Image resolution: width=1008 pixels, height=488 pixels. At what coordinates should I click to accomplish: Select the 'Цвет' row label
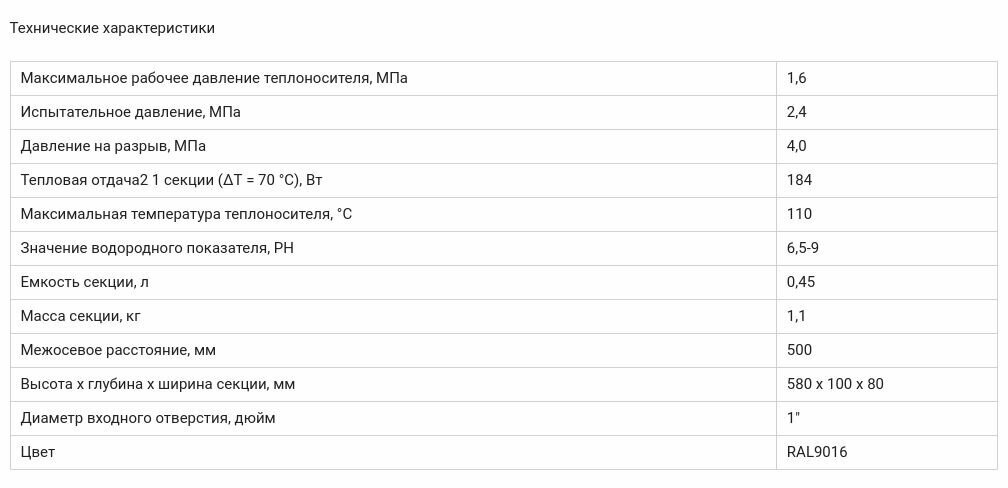point(38,453)
